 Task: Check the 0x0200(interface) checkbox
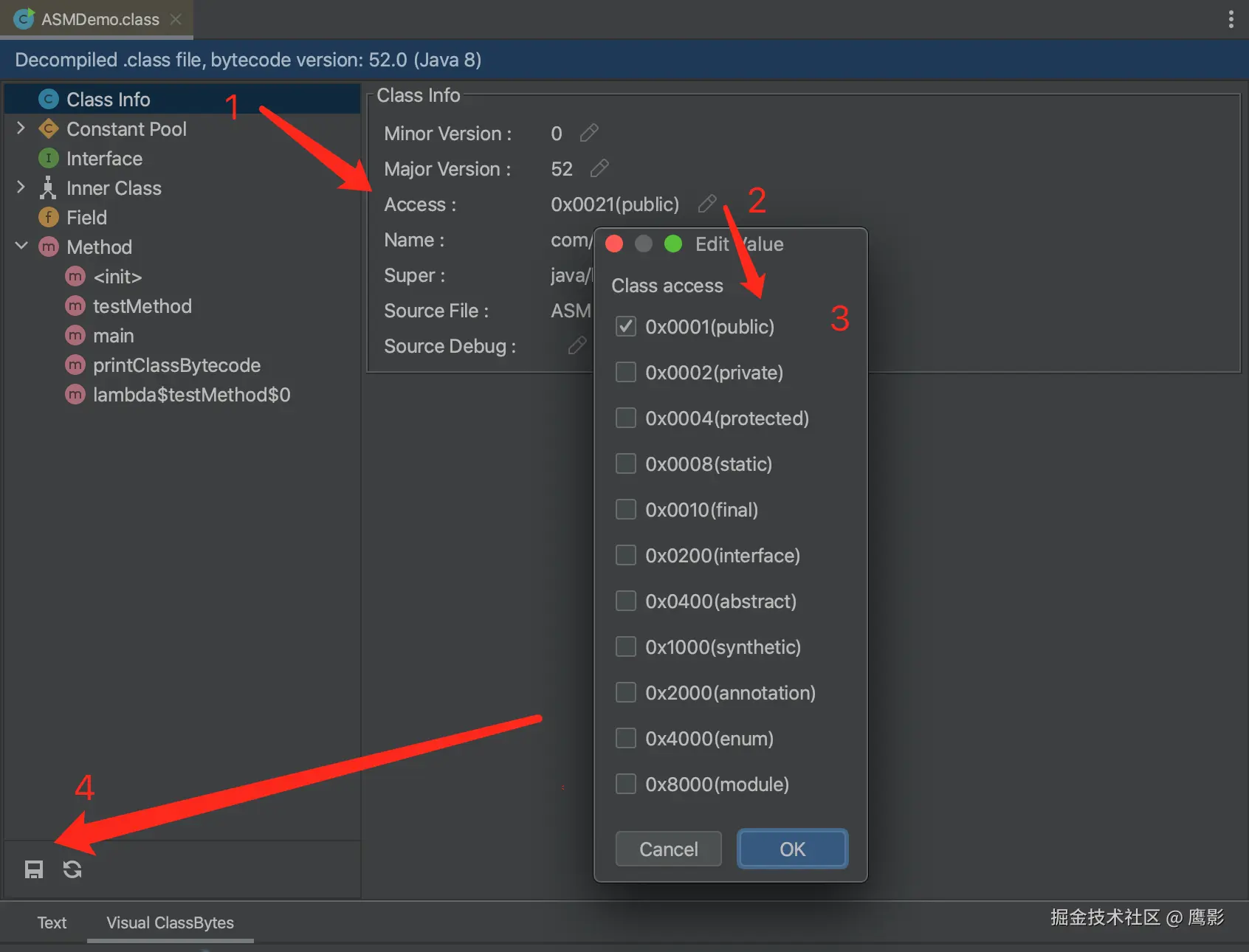point(626,555)
